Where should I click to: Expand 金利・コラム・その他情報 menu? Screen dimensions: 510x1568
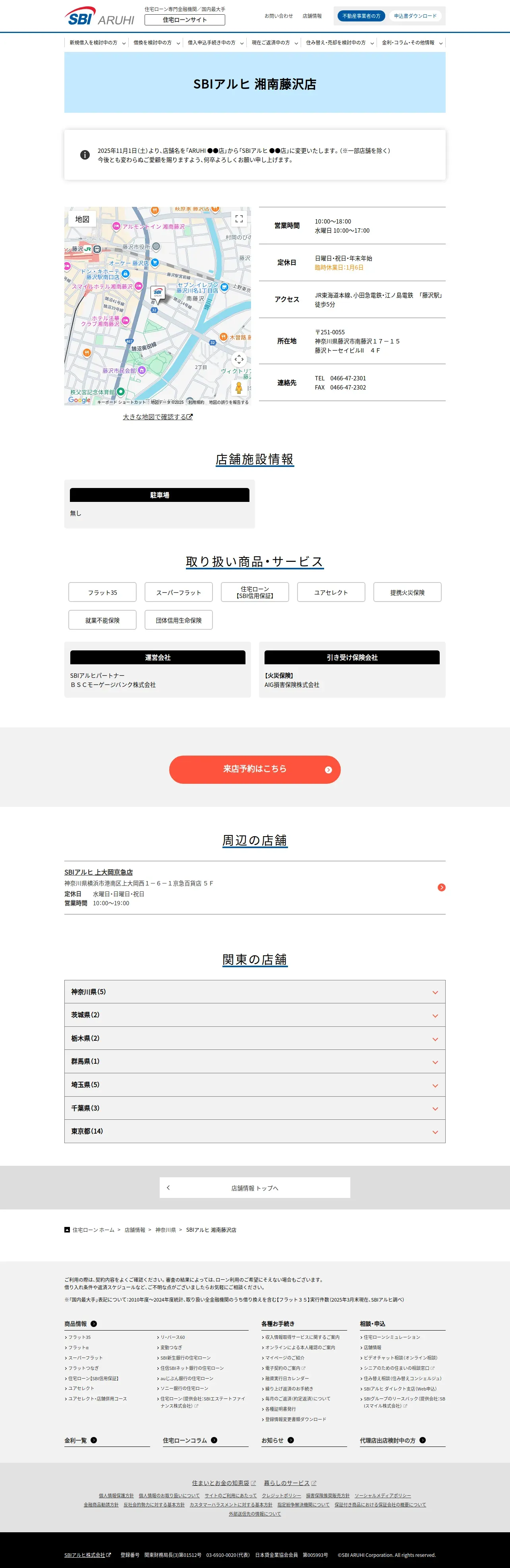click(412, 42)
